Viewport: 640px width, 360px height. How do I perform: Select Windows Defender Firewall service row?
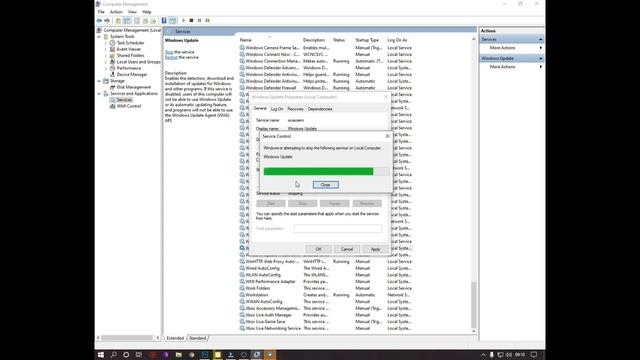(x=325, y=88)
